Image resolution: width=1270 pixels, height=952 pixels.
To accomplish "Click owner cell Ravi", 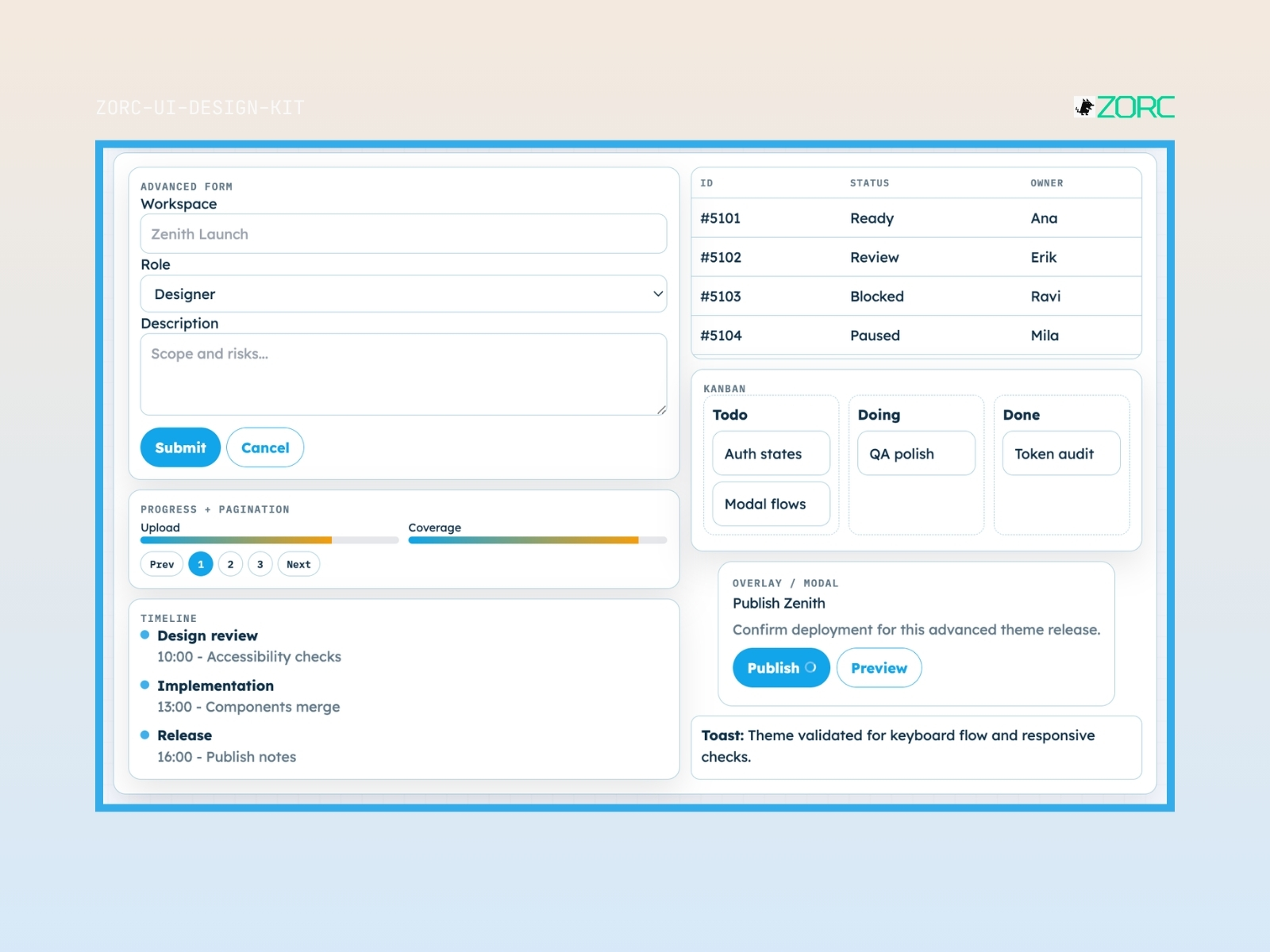I will 1045,296.
